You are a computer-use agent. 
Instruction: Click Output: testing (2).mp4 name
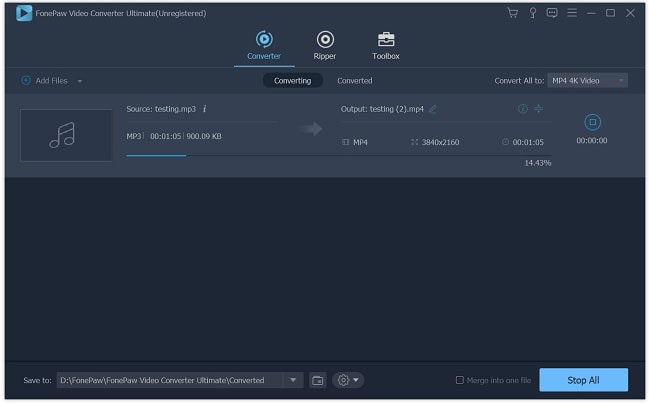pyautogui.click(x=382, y=109)
